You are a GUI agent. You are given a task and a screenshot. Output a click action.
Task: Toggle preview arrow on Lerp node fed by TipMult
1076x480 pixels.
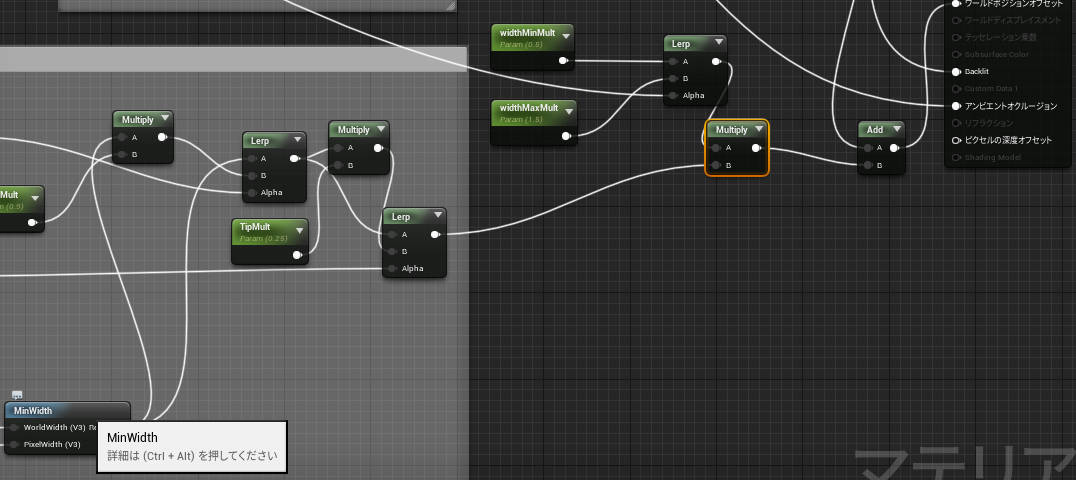tap(298, 140)
